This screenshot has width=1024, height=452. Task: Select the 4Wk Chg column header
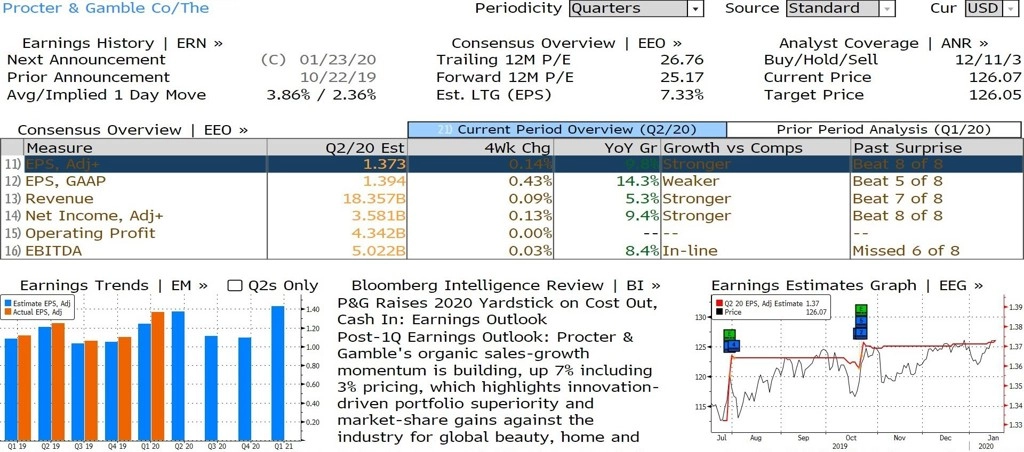click(481, 148)
